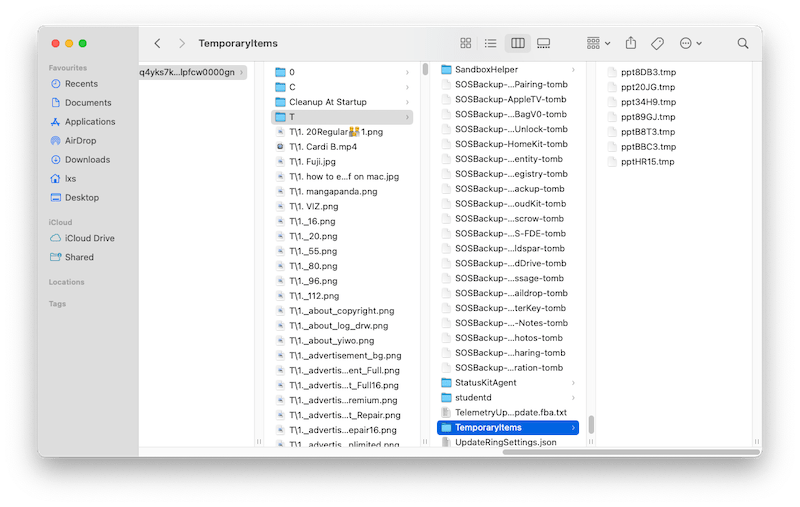Viewport: 800px width, 507px height.
Task: Select the UpdateRingSettings.json file
Action: (505, 442)
